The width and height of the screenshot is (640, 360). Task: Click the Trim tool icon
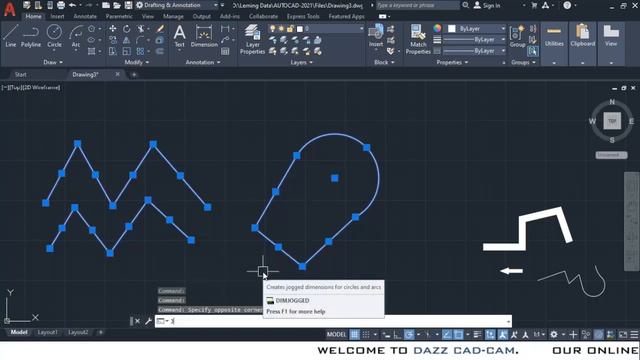coord(141,29)
